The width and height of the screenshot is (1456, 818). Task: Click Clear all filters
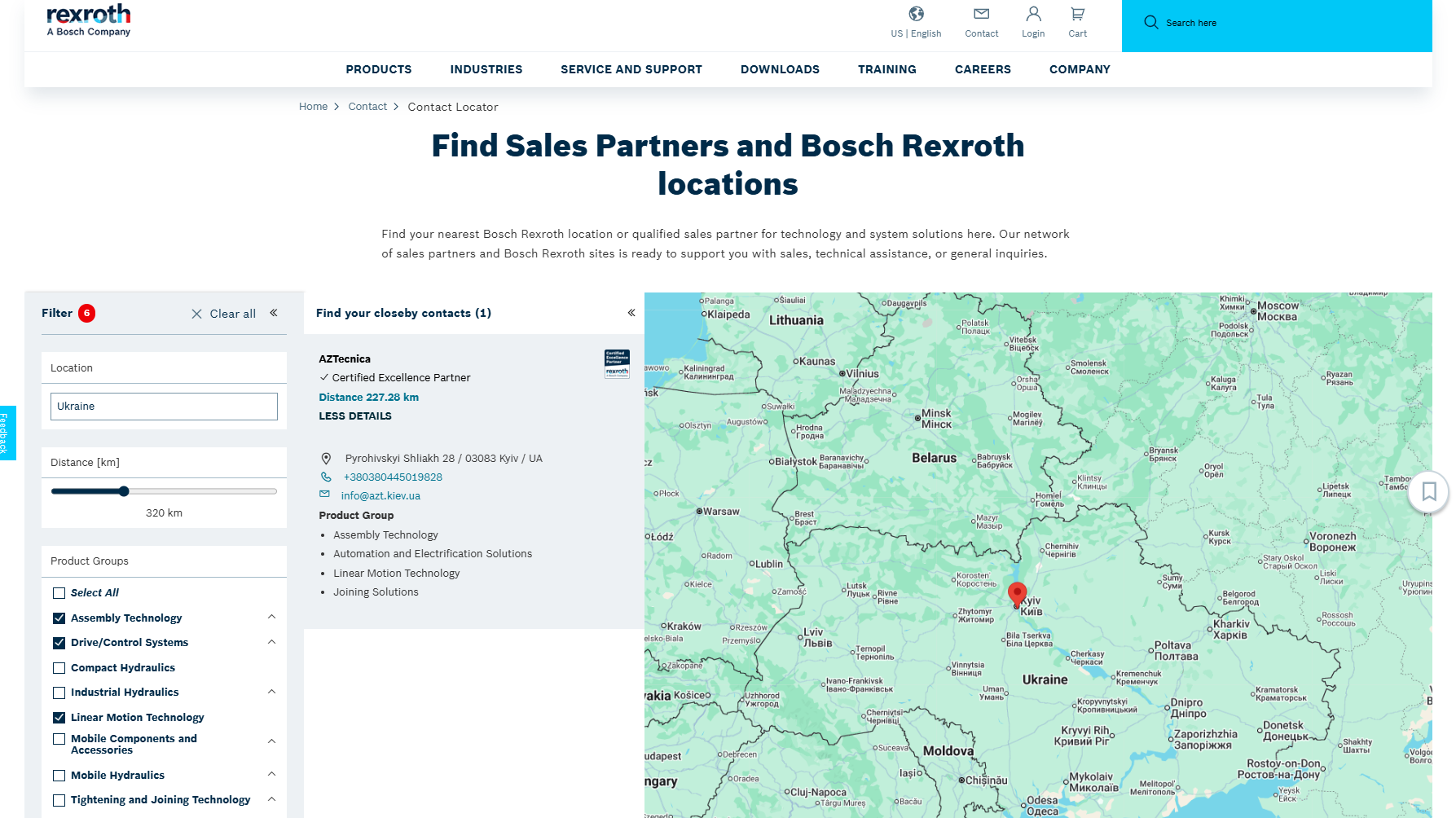pyautogui.click(x=224, y=314)
